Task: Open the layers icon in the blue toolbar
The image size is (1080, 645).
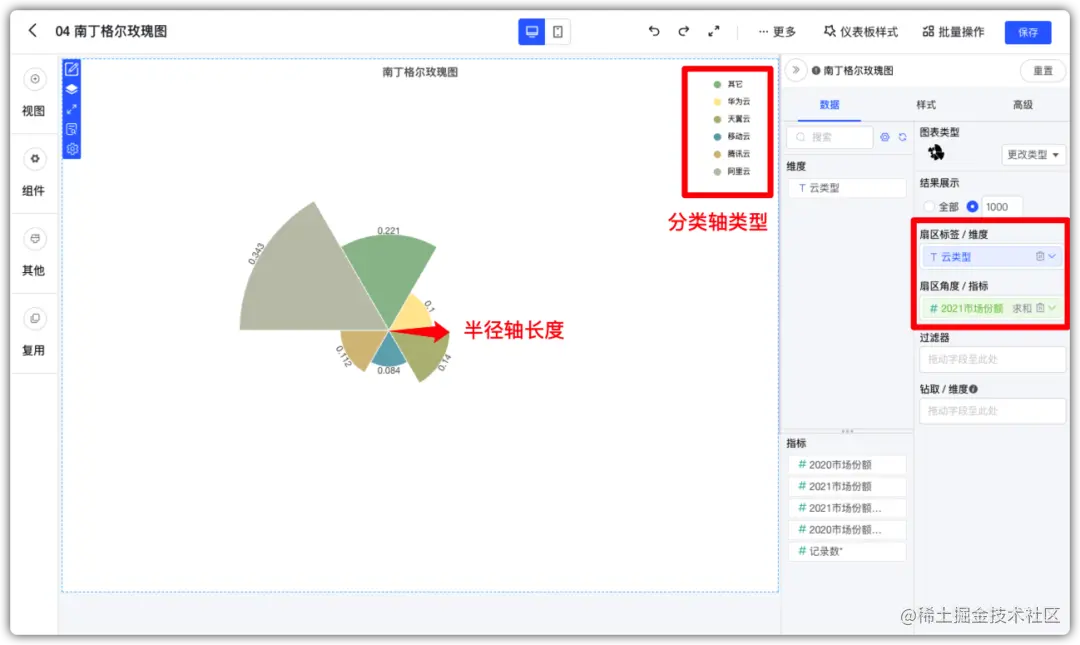Action: 71,89
